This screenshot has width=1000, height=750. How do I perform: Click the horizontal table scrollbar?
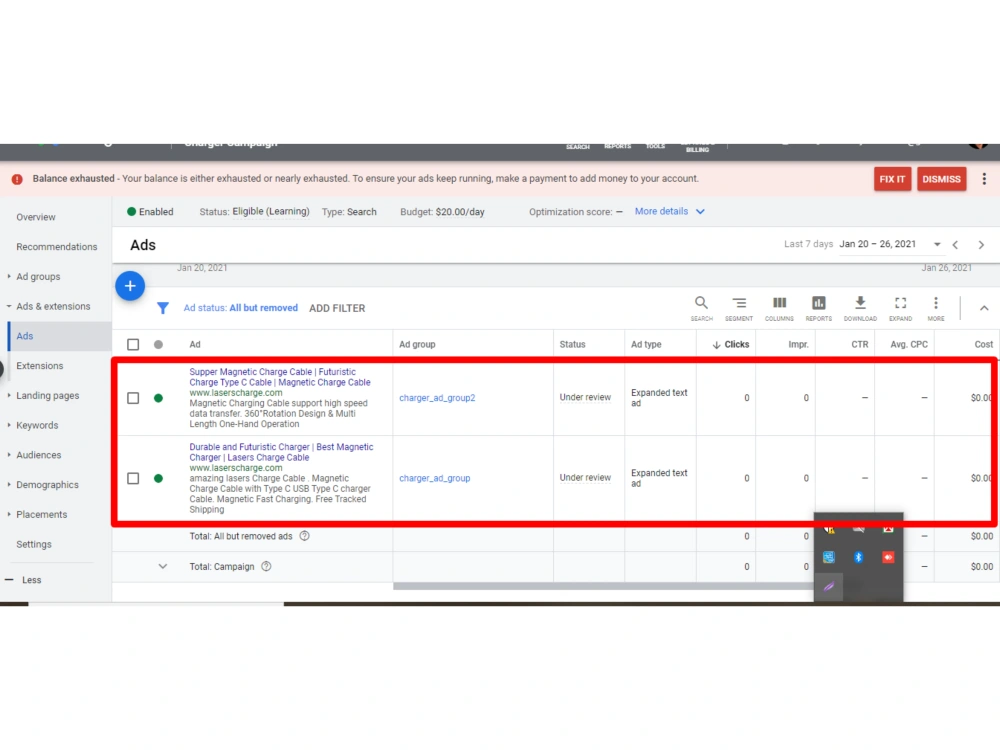click(603, 586)
